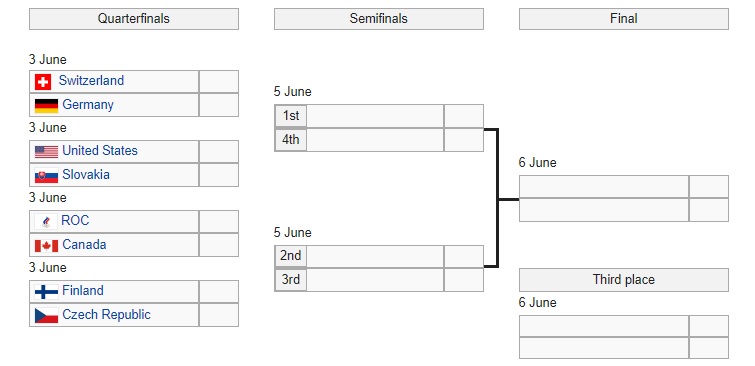Click the Czech Republic flag icon
755x366 pixels.
(46, 315)
